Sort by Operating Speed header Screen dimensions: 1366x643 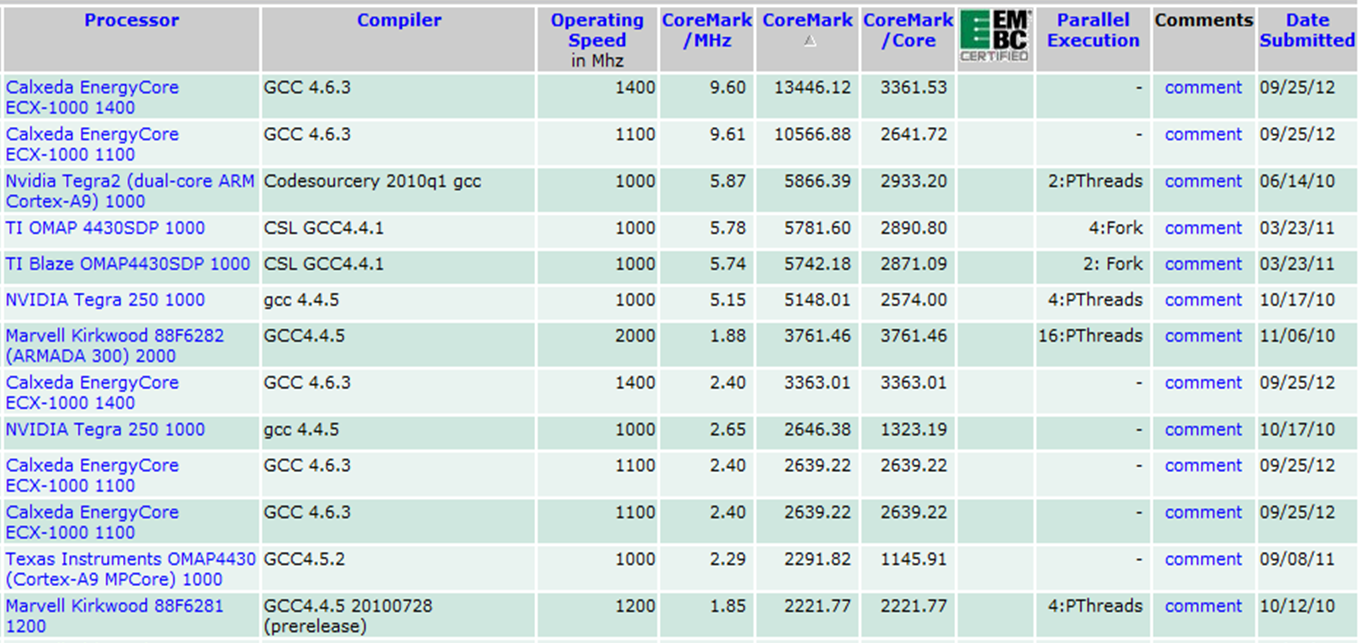point(597,30)
